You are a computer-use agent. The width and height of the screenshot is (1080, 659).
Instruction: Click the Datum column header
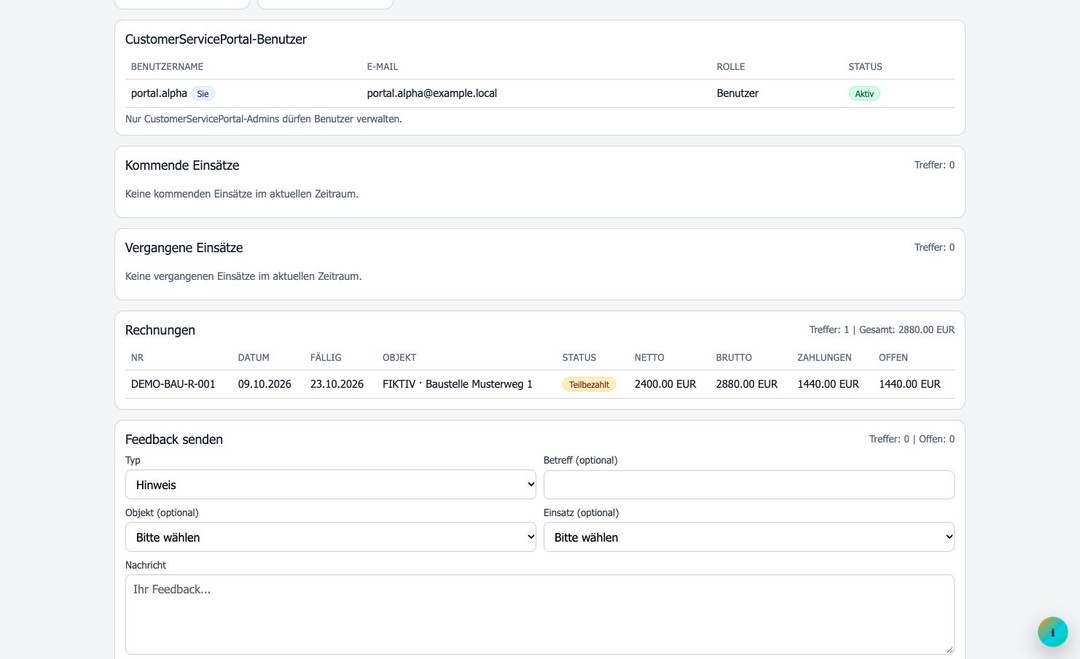click(253, 357)
